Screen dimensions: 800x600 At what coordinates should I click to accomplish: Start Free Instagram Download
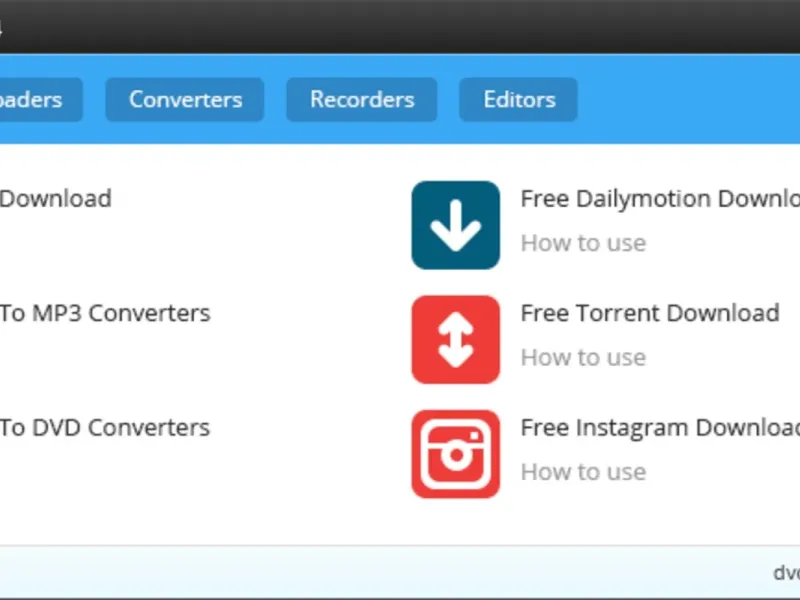[660, 428]
